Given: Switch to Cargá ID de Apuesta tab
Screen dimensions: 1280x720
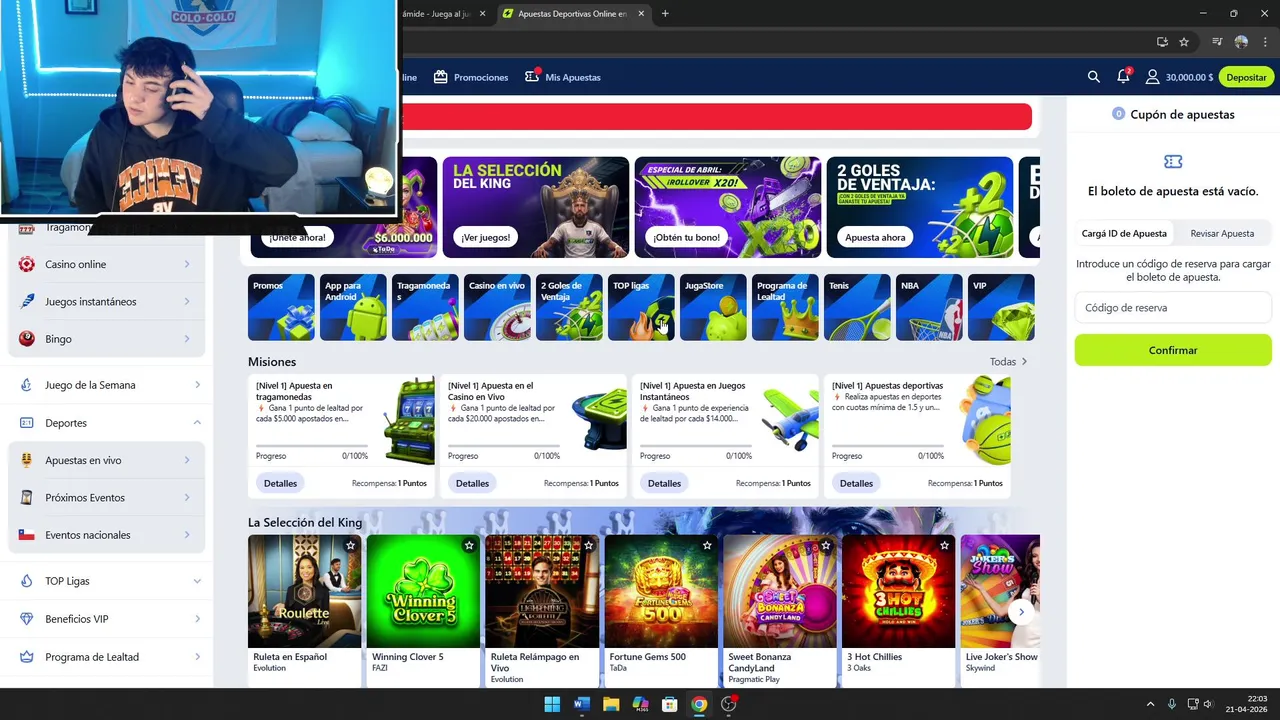Looking at the screenshot, I should click(x=1124, y=233).
